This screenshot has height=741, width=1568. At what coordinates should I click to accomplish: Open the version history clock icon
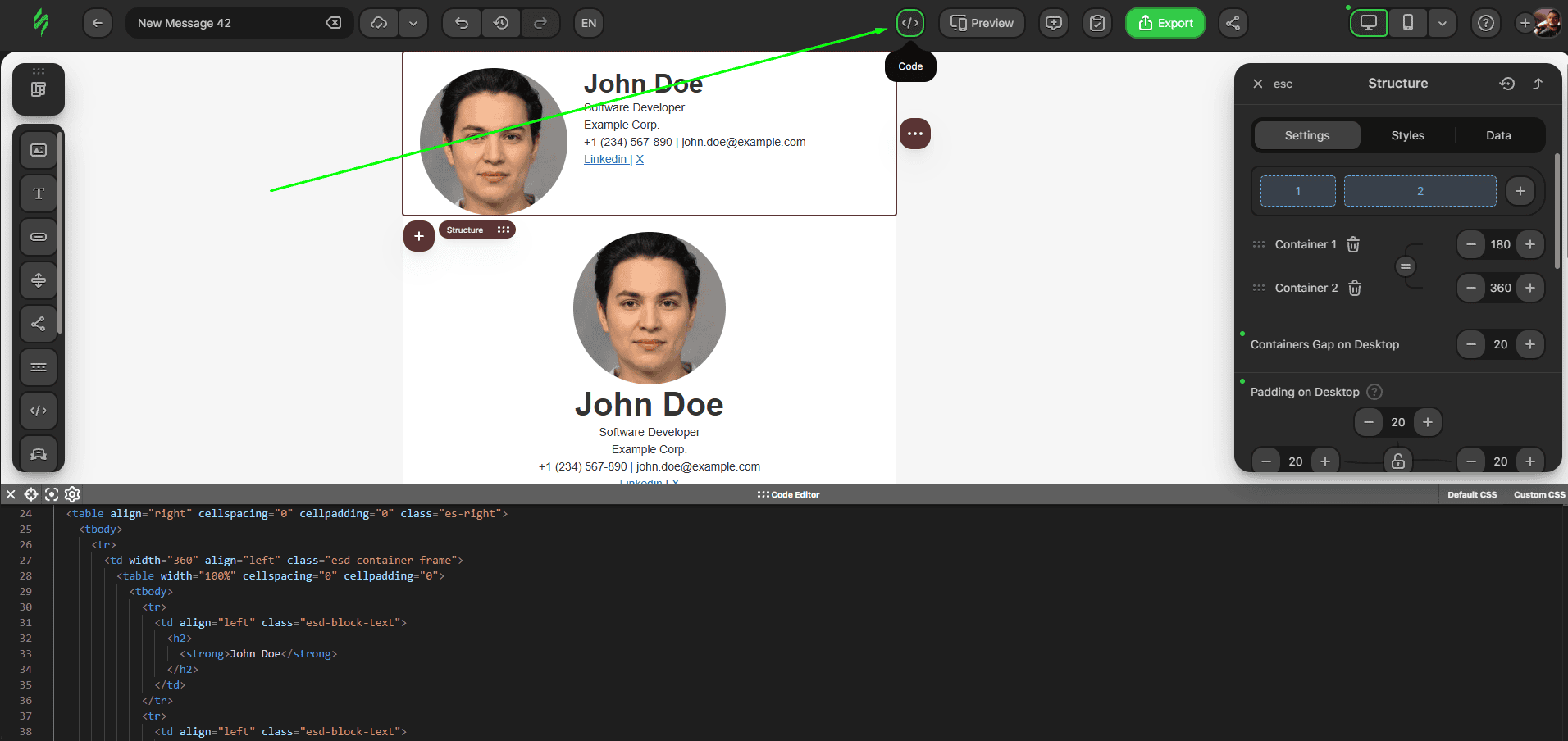click(x=501, y=23)
